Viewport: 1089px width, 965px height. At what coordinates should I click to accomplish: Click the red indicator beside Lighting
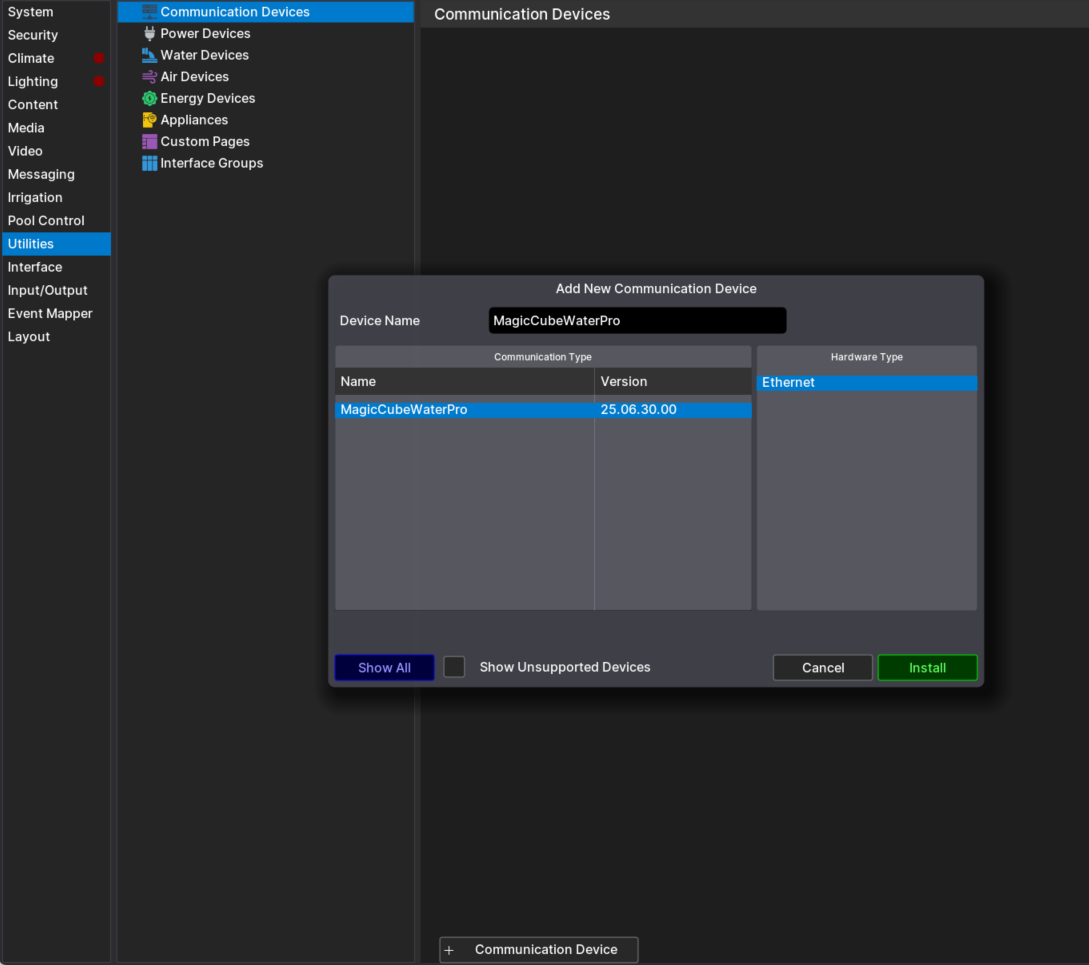coord(99,81)
